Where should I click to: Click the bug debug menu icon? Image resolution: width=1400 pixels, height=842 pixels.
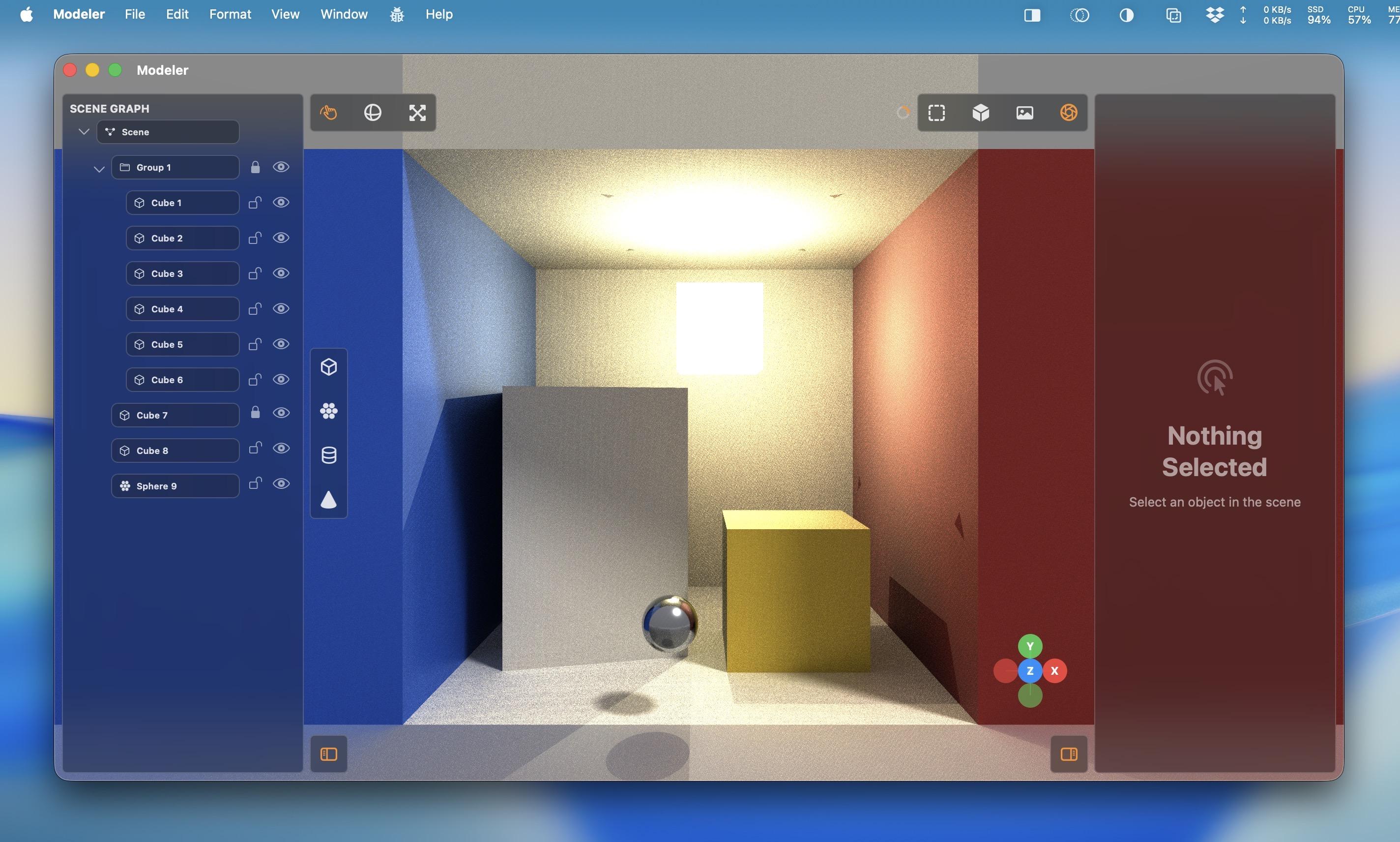coord(397,14)
